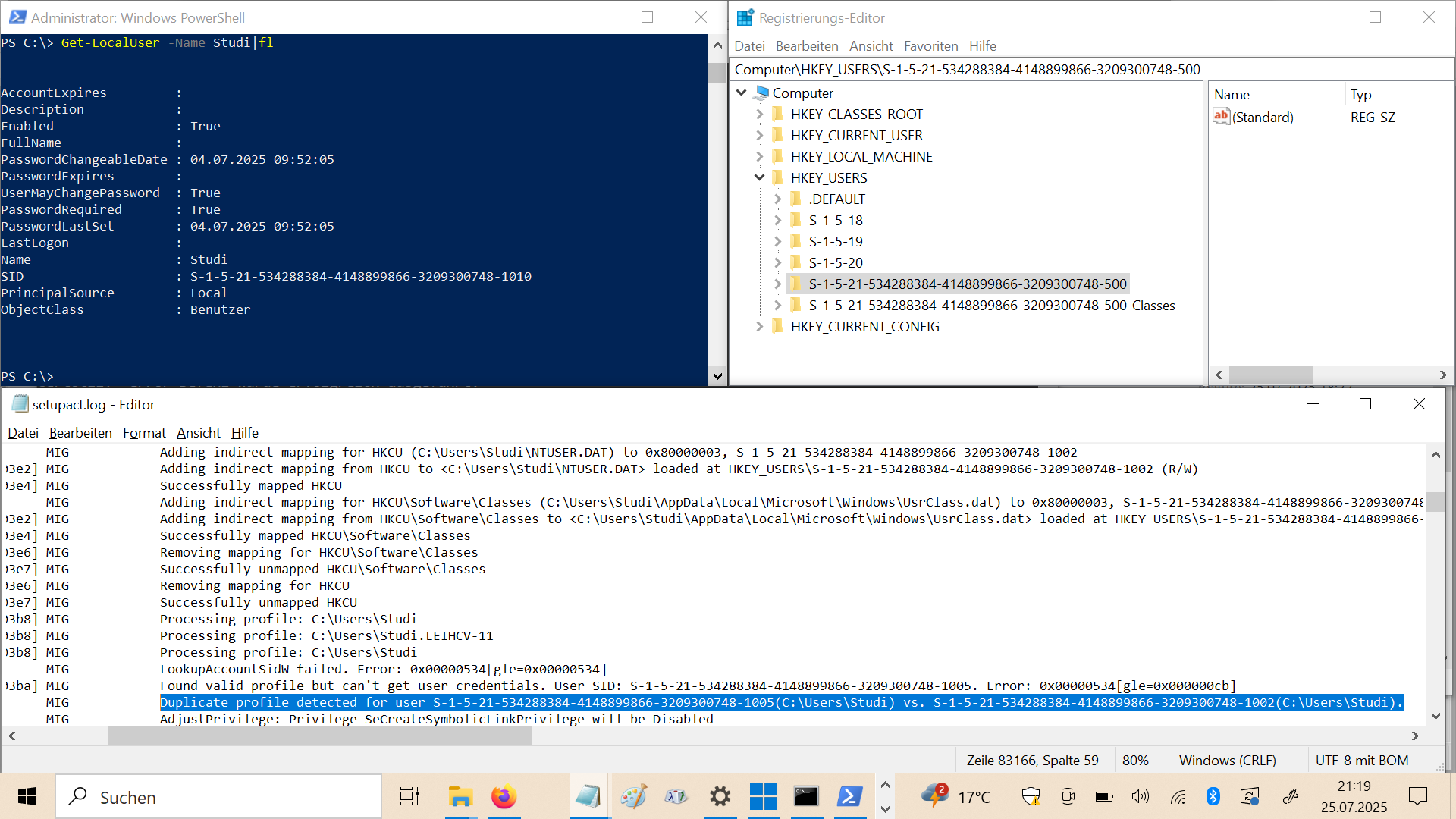Click the Start button
Image resolution: width=1456 pixels, height=819 pixels.
[27, 797]
